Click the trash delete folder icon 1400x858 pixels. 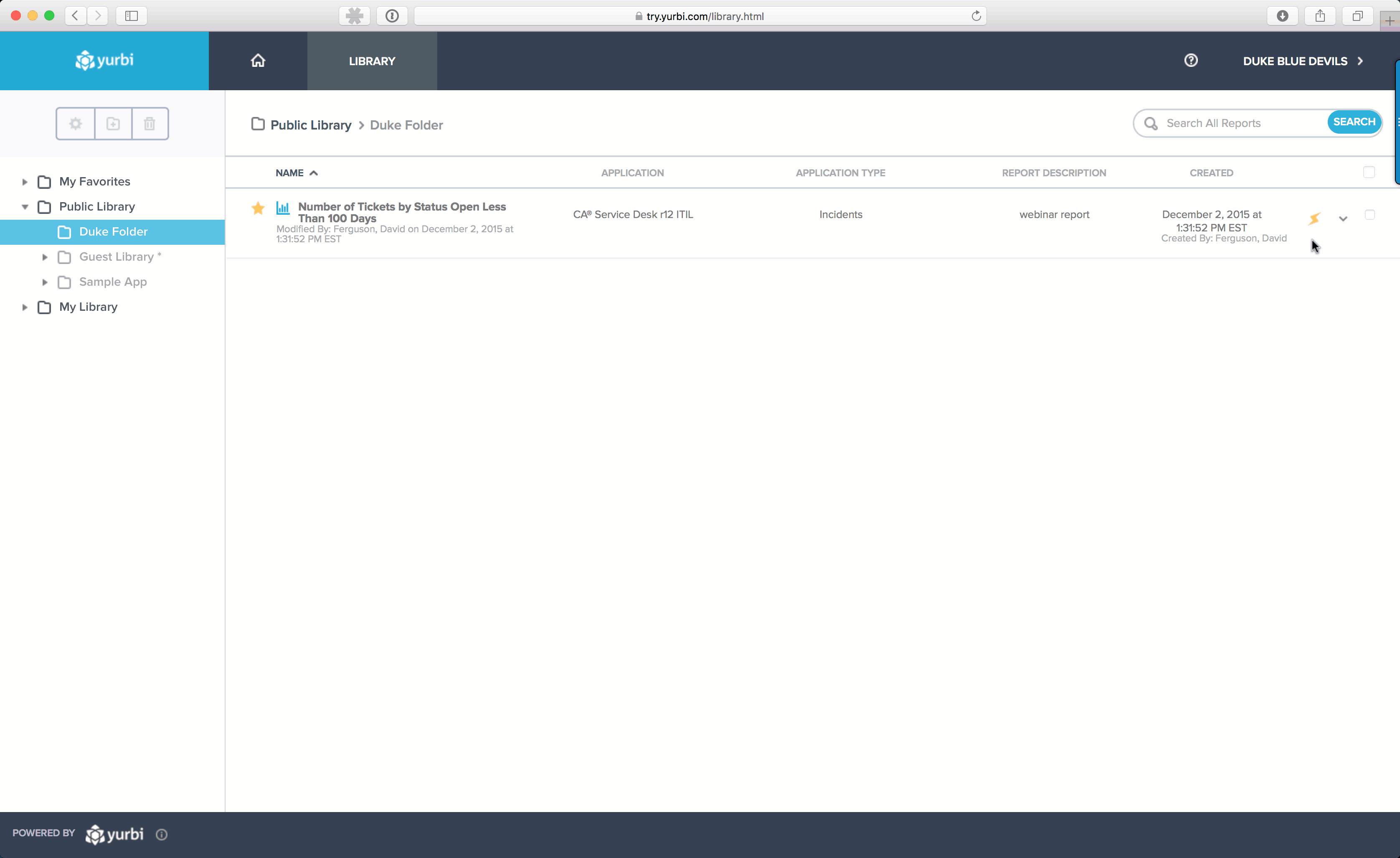pyautogui.click(x=150, y=123)
